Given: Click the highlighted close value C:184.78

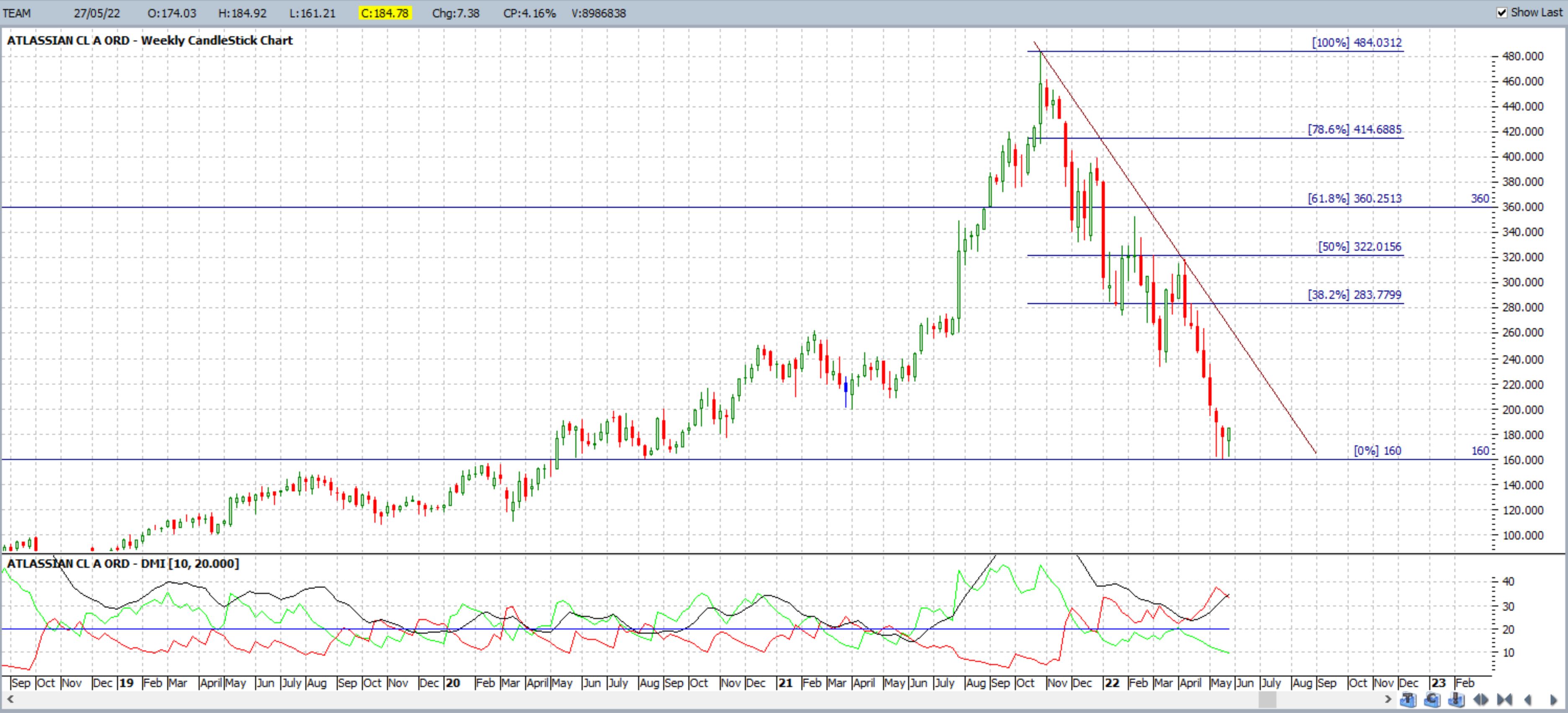Looking at the screenshot, I should (x=386, y=13).
